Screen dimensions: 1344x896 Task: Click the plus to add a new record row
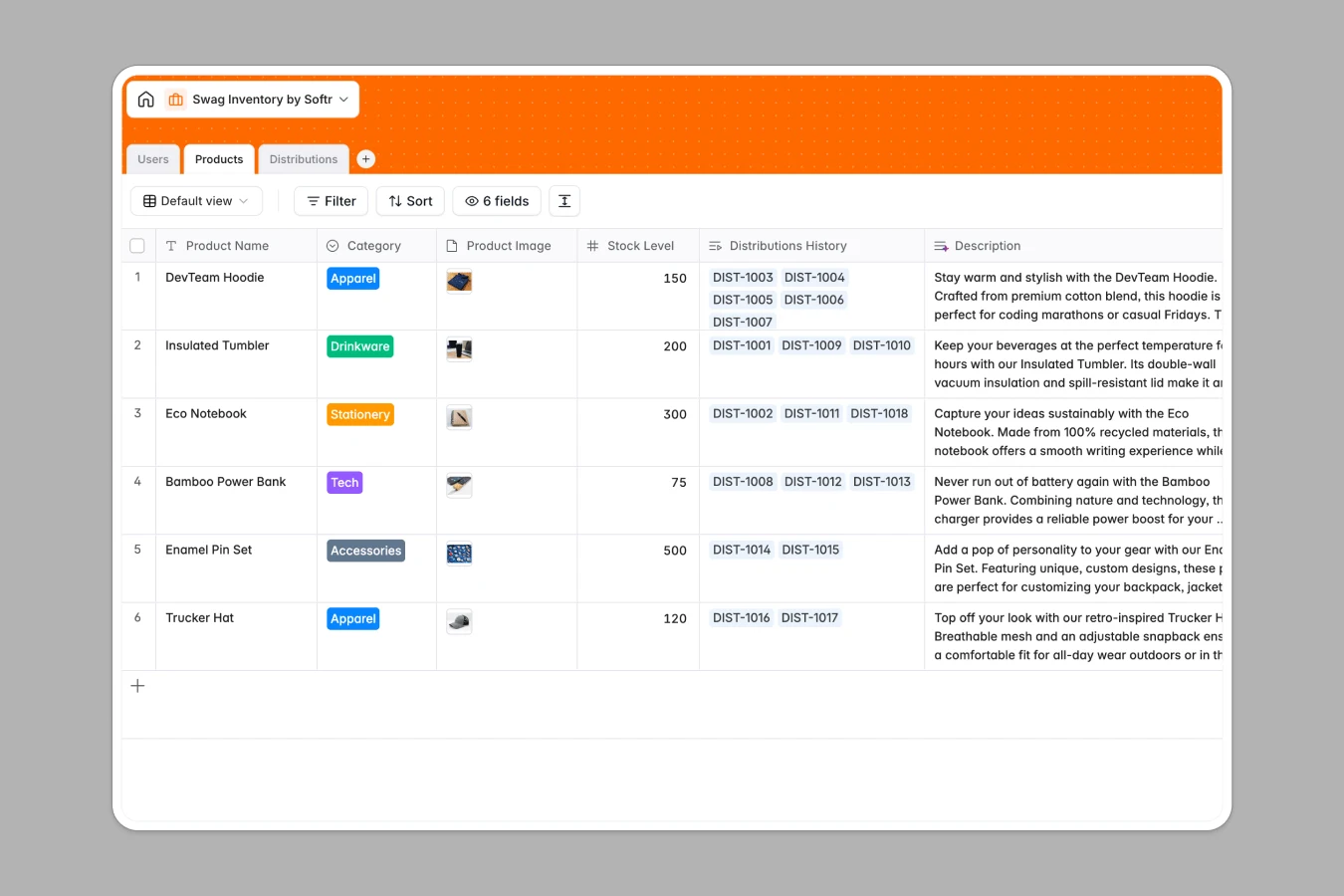click(137, 685)
